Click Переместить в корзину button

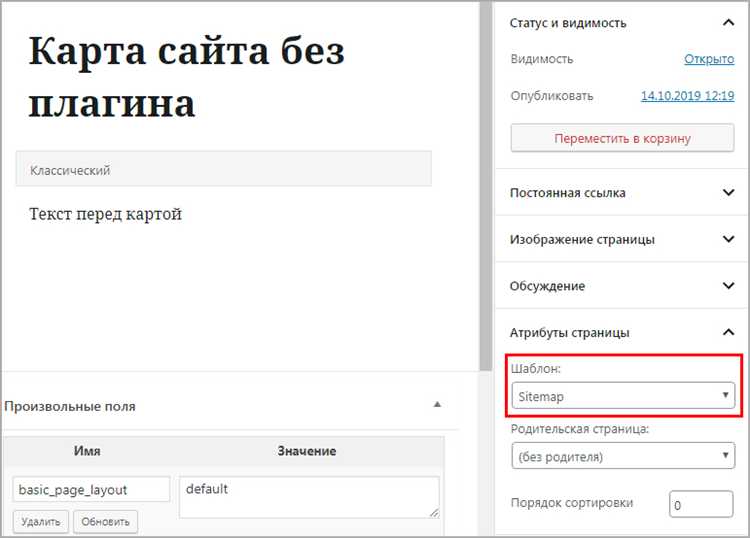622,138
